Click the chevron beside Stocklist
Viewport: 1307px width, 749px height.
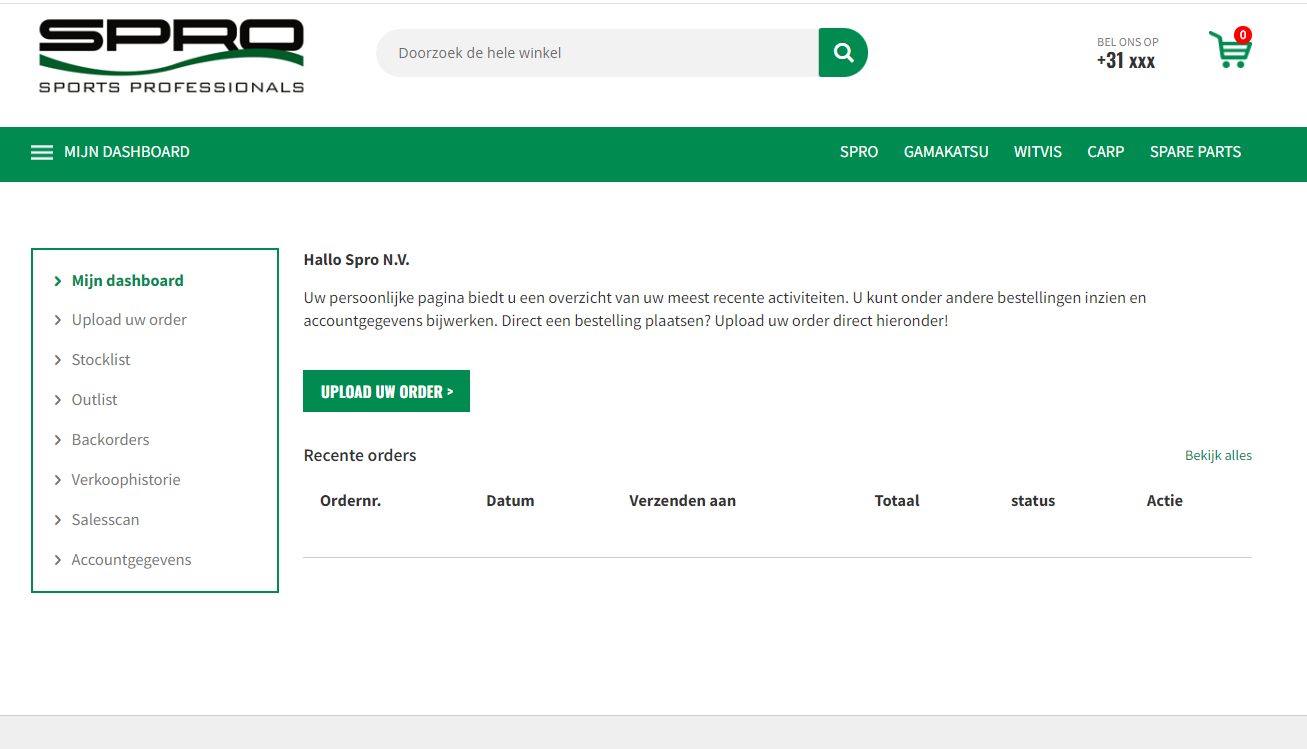[58, 360]
